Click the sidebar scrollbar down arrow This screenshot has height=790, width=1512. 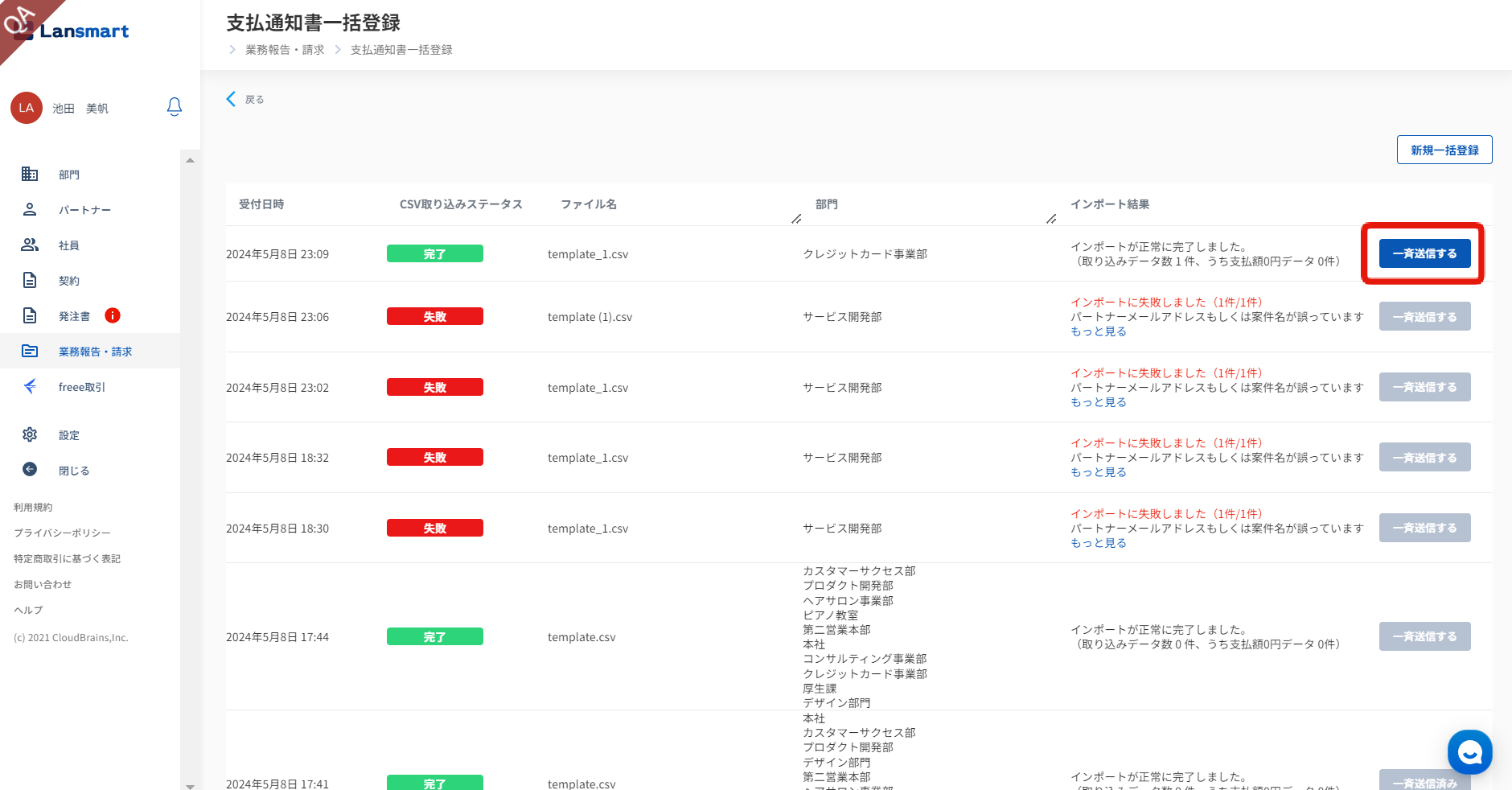[x=190, y=786]
